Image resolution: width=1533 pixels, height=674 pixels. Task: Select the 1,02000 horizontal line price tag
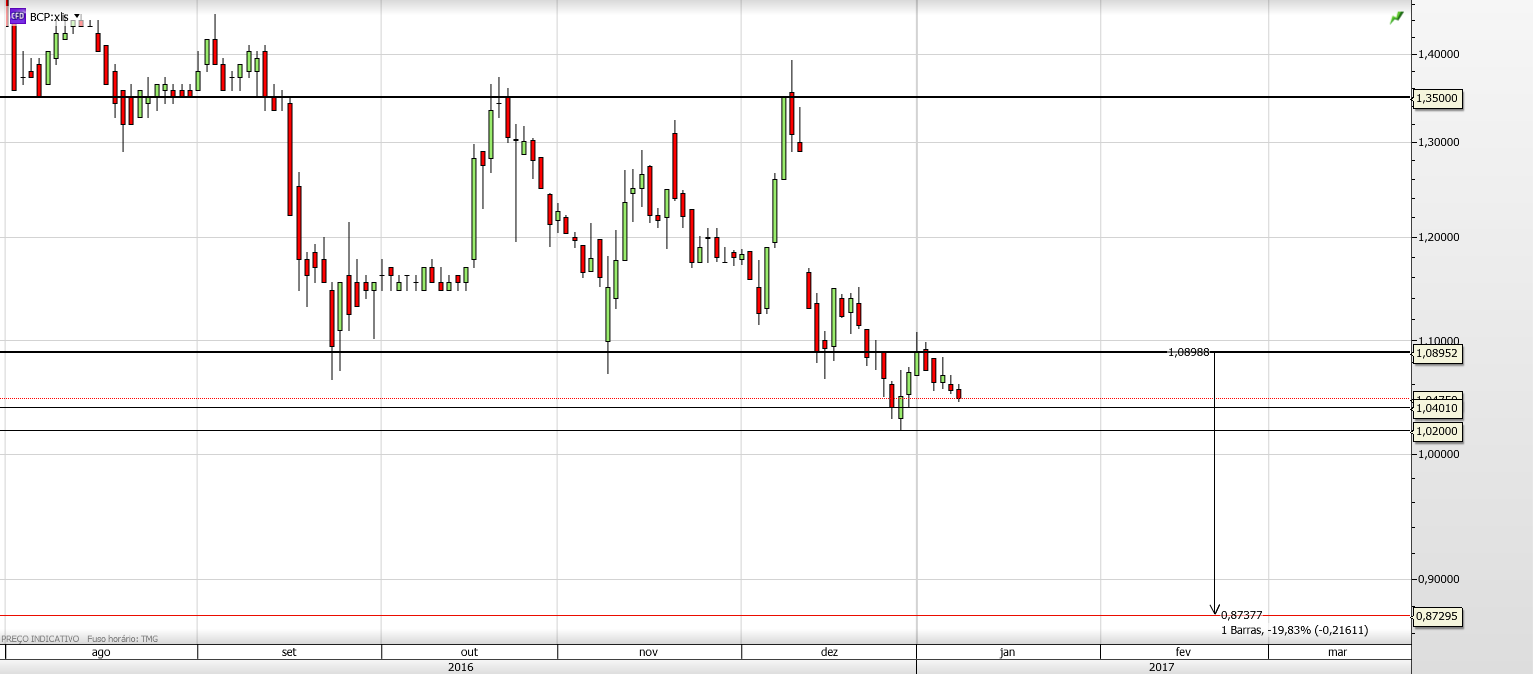pyautogui.click(x=1438, y=431)
